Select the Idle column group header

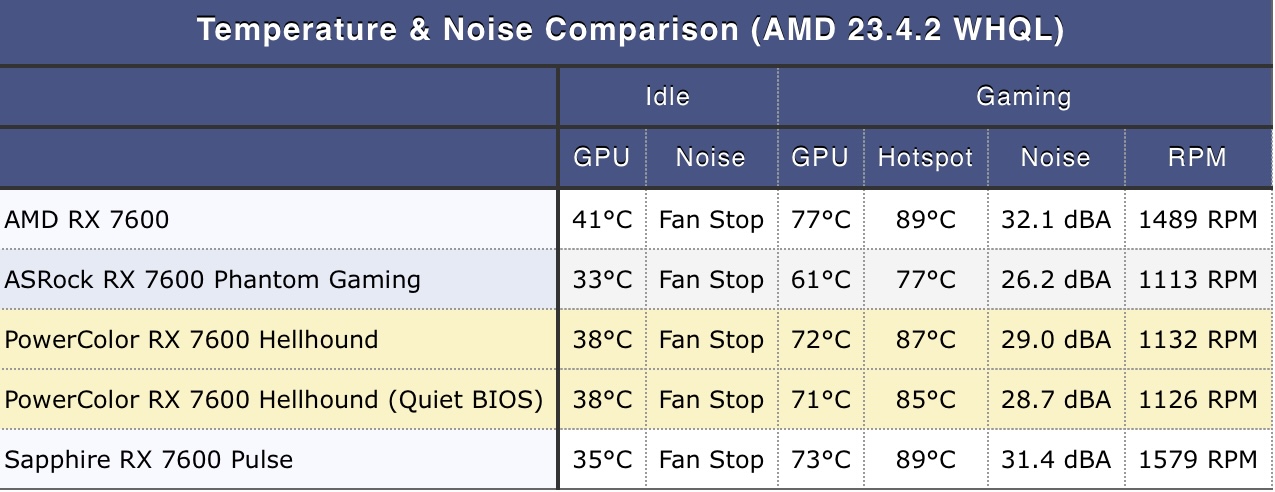point(667,97)
